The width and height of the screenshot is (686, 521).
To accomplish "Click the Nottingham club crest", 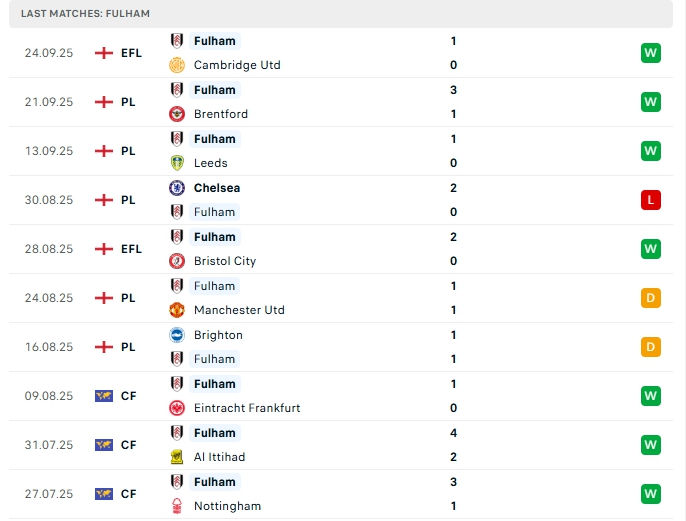I will (x=177, y=506).
